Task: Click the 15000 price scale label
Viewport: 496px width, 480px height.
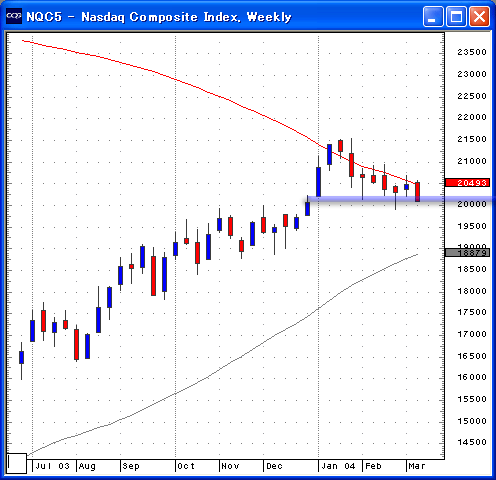Action: [x=472, y=421]
